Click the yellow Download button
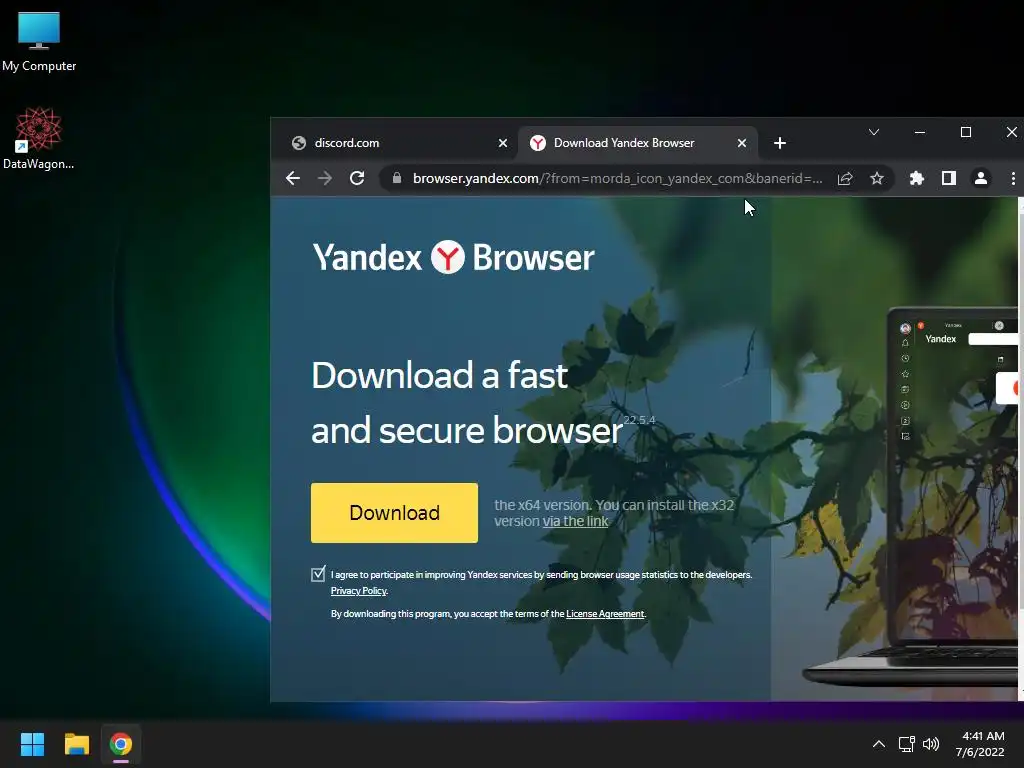The width and height of the screenshot is (1024, 768). 394,513
